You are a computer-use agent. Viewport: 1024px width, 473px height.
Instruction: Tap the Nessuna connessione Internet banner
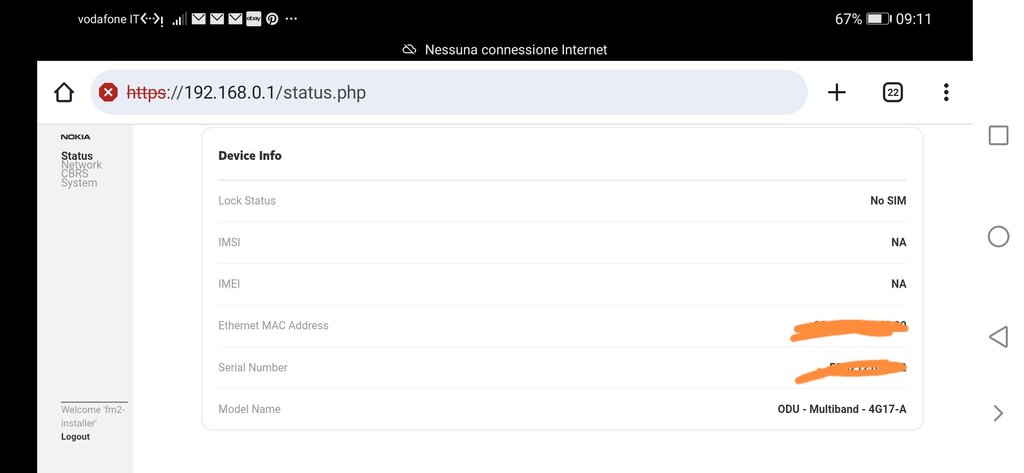(x=505, y=50)
